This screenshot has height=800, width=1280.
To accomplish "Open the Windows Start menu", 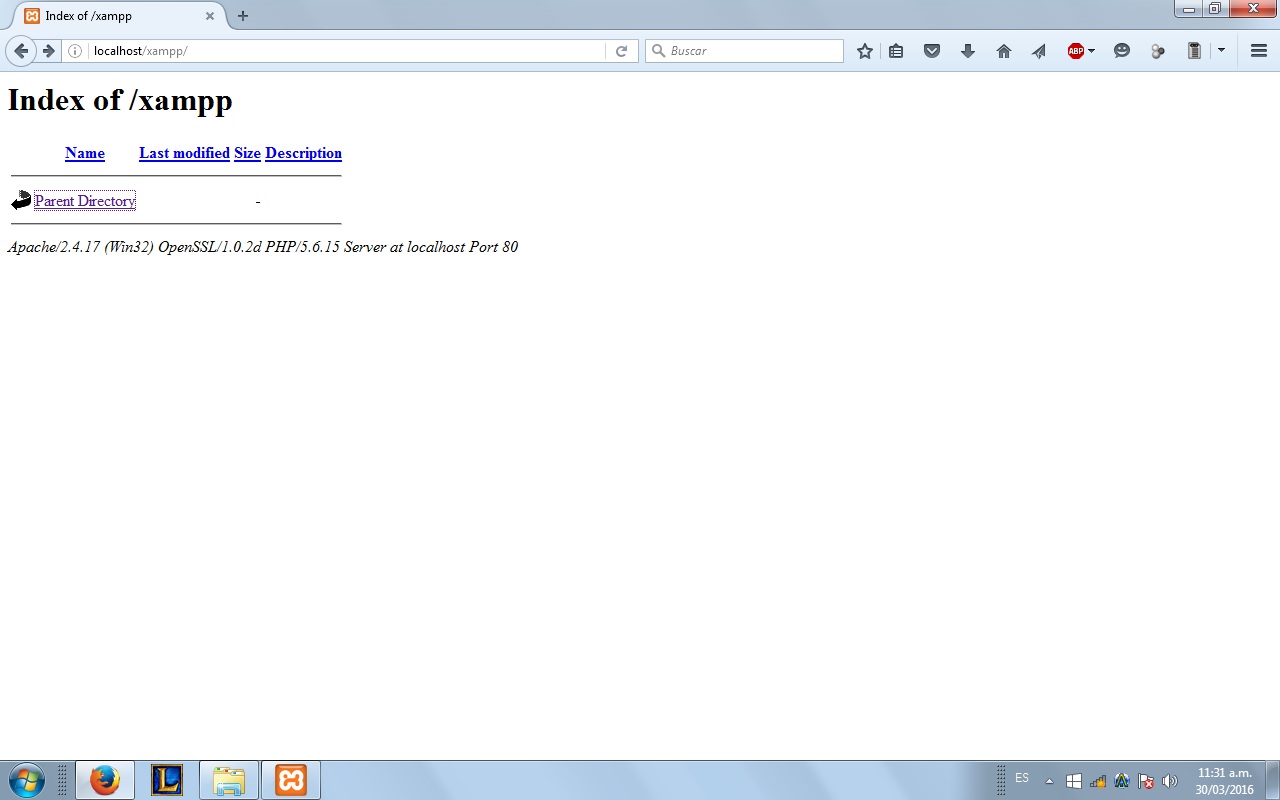I will tap(26, 780).
